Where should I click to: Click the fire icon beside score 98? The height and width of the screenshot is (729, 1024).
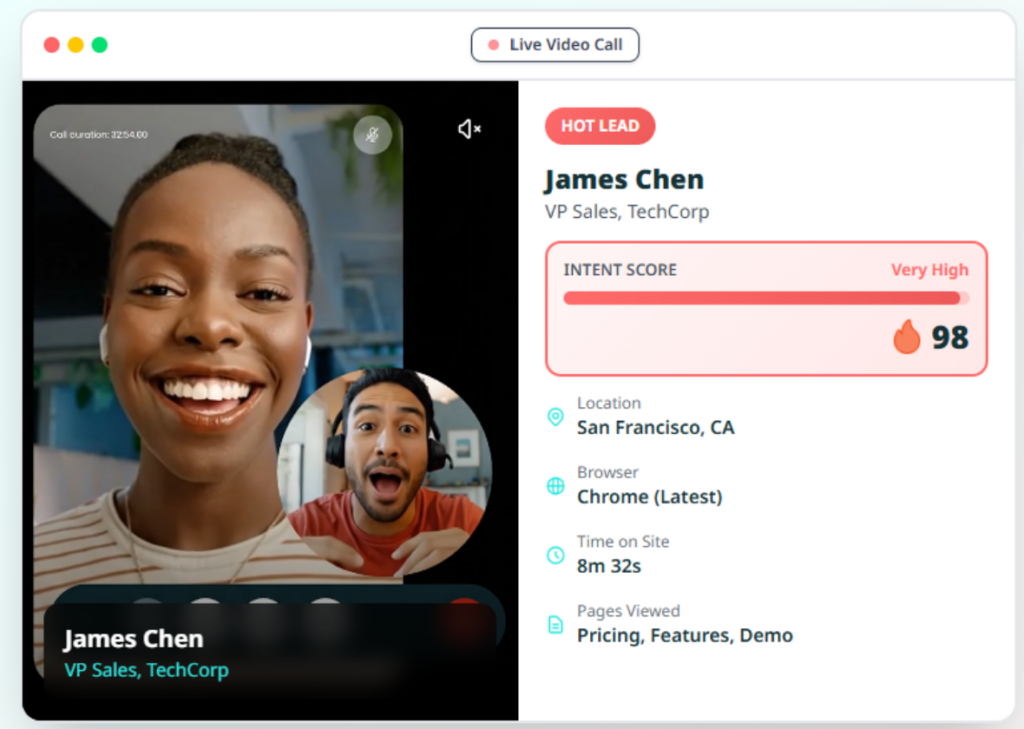pos(906,338)
